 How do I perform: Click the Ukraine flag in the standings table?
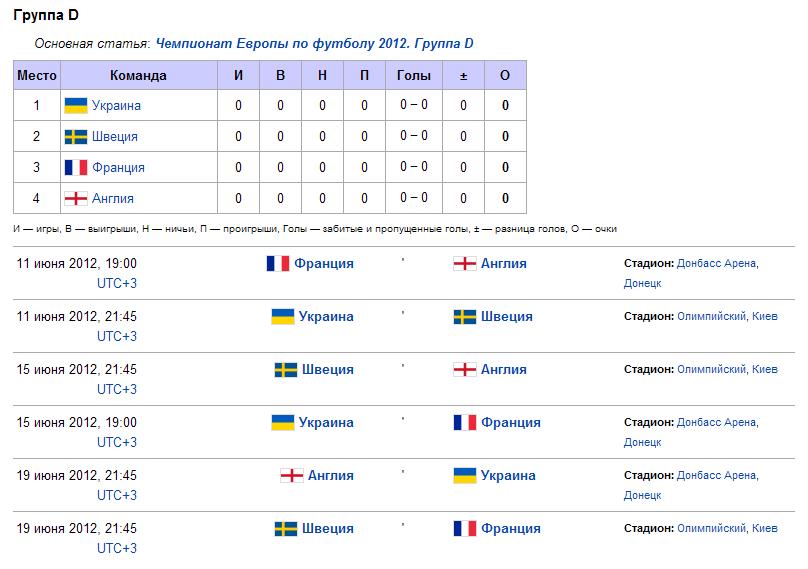pos(75,105)
